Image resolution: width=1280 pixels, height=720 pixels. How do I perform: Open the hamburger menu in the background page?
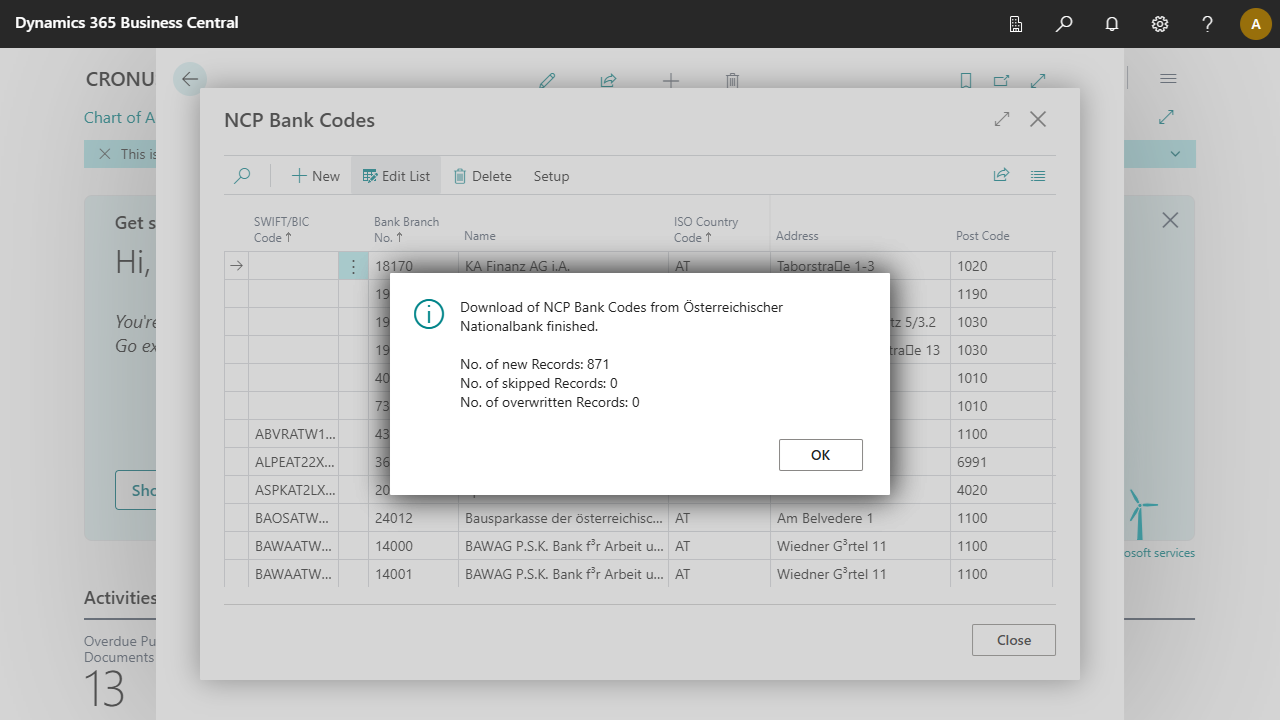1168,79
